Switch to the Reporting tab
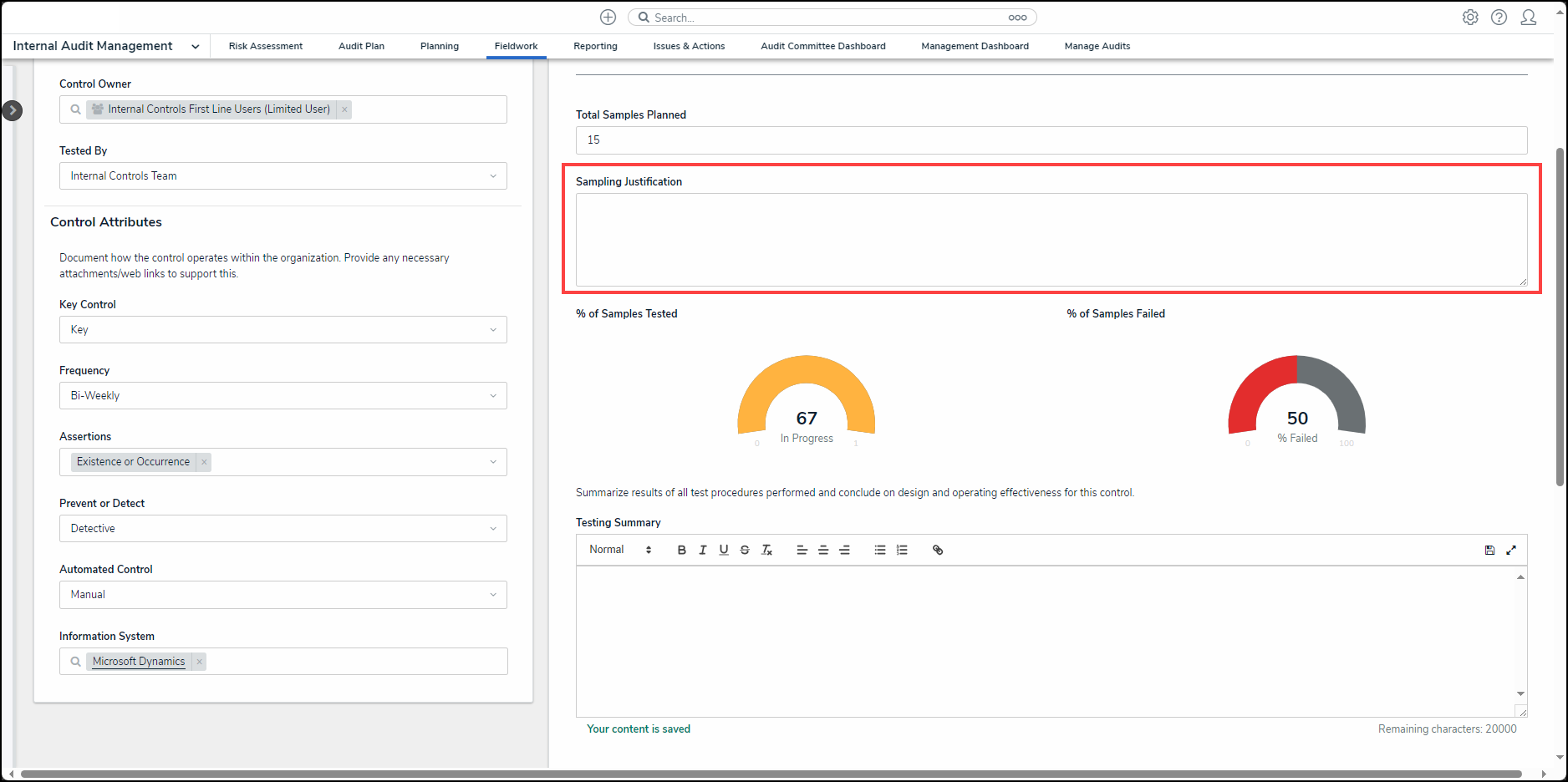Image resolution: width=1568 pixels, height=782 pixels. coord(595,46)
